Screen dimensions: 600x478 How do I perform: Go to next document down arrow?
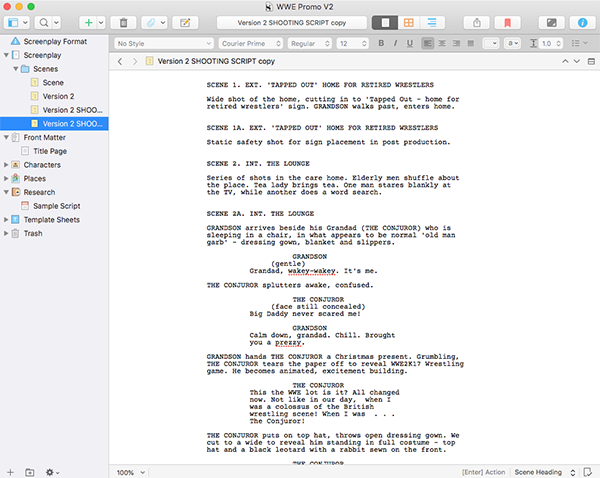pyautogui.click(x=577, y=61)
